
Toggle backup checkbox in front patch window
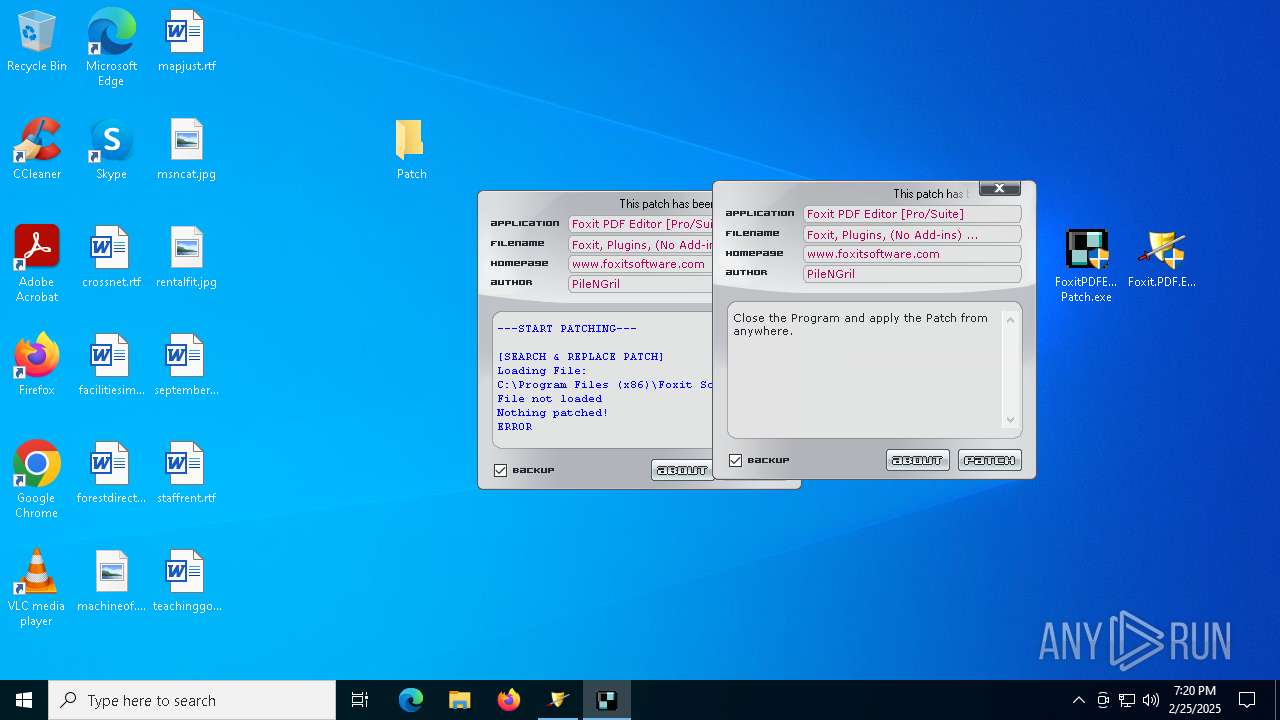click(736, 460)
